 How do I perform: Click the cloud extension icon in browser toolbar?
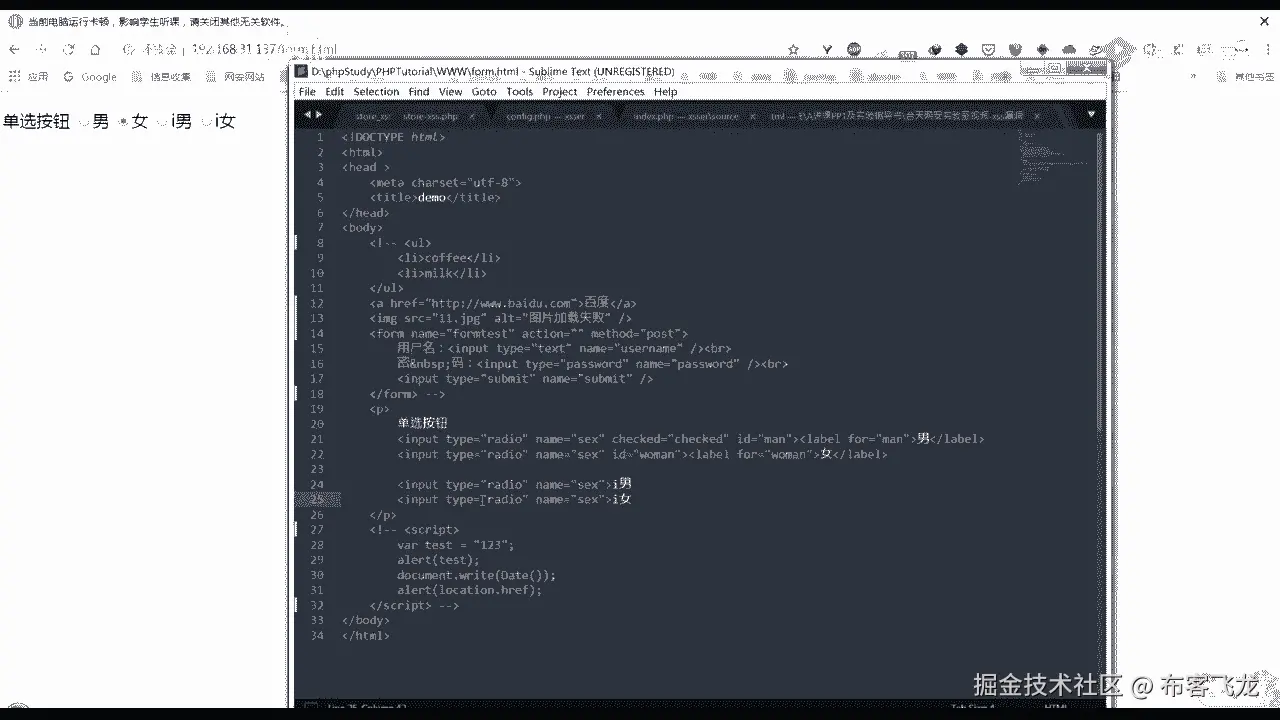coord(1069,49)
